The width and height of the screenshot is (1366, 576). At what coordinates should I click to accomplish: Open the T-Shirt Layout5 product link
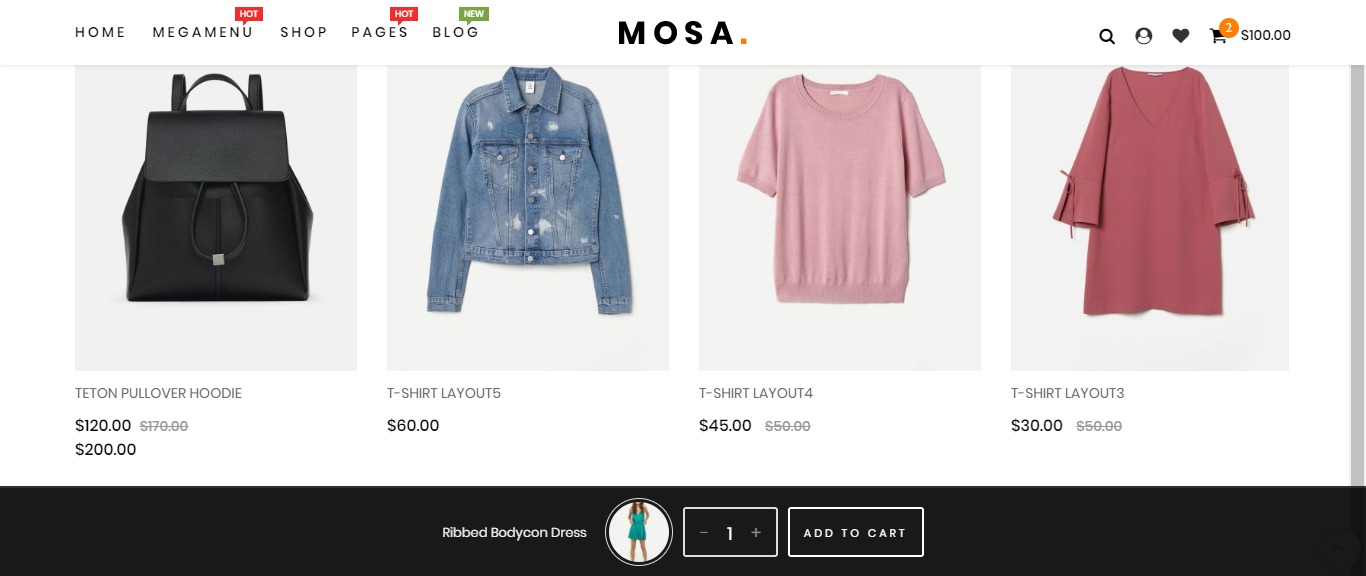pyautogui.click(x=444, y=393)
